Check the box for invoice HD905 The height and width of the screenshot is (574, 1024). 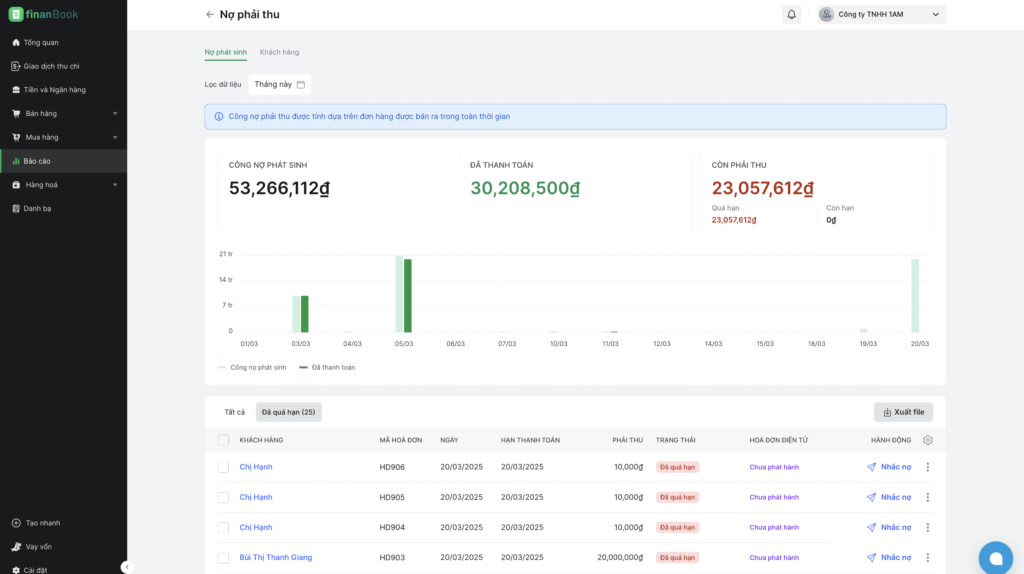coord(223,498)
